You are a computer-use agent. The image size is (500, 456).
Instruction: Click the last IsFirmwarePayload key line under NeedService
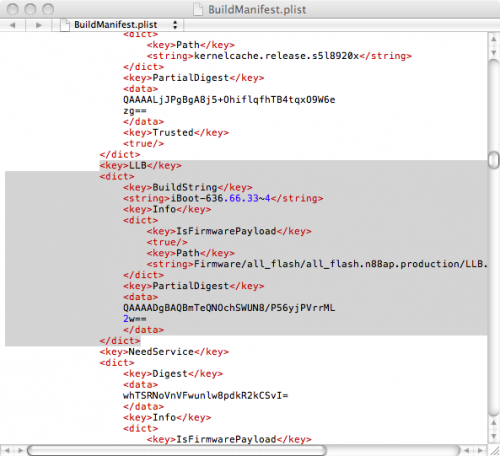coord(229,439)
